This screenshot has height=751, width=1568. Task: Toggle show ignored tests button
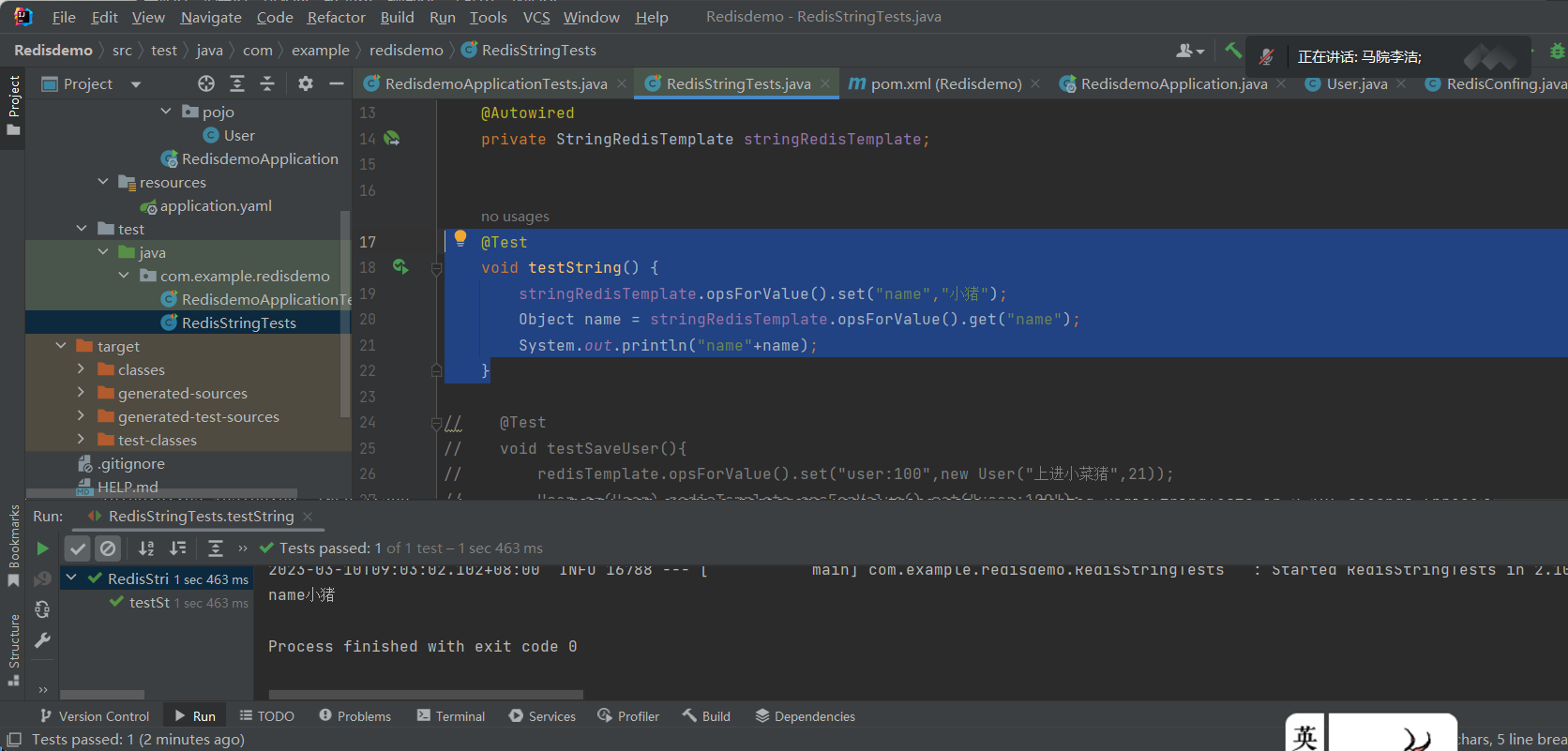108,548
